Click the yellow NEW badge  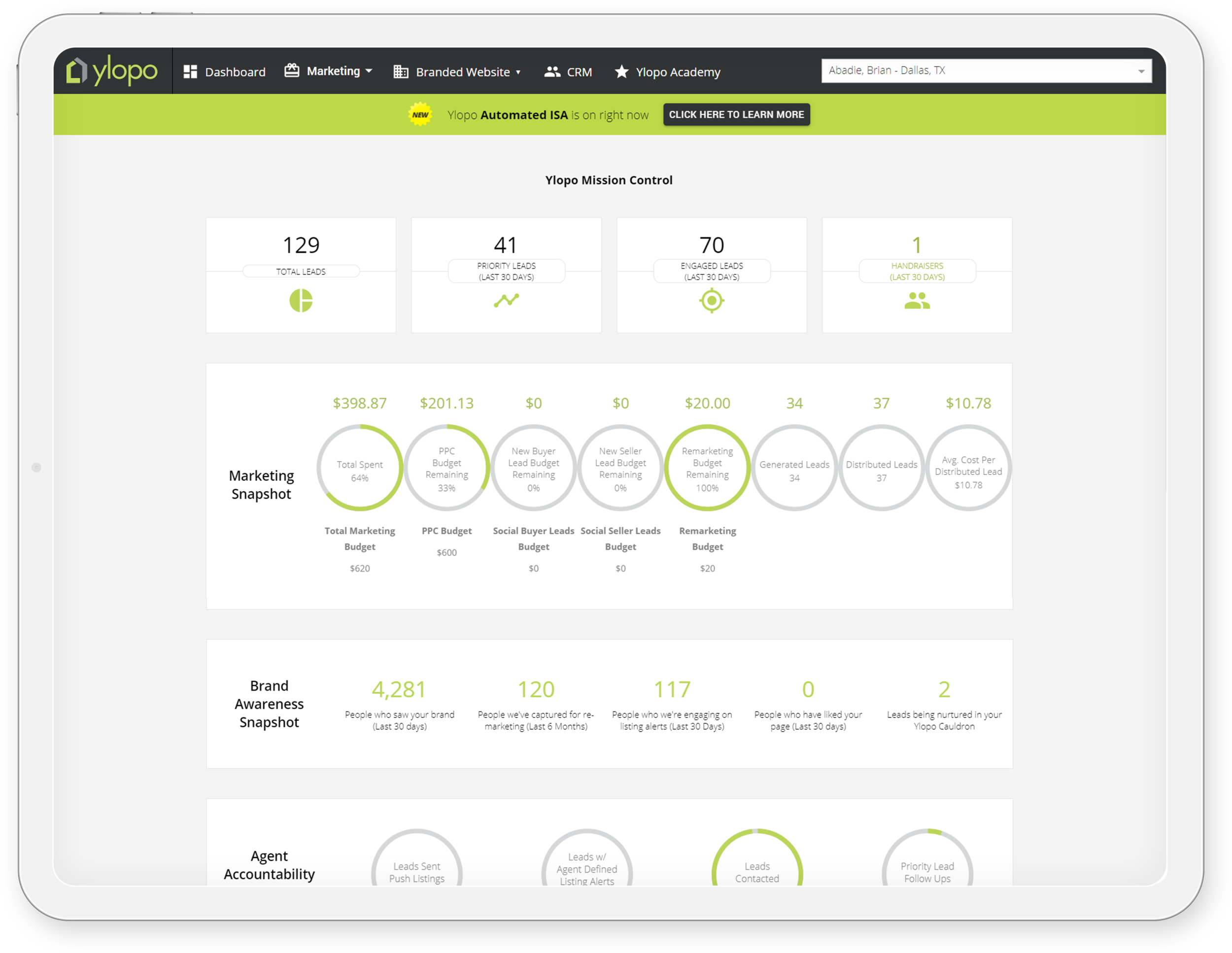coord(420,114)
